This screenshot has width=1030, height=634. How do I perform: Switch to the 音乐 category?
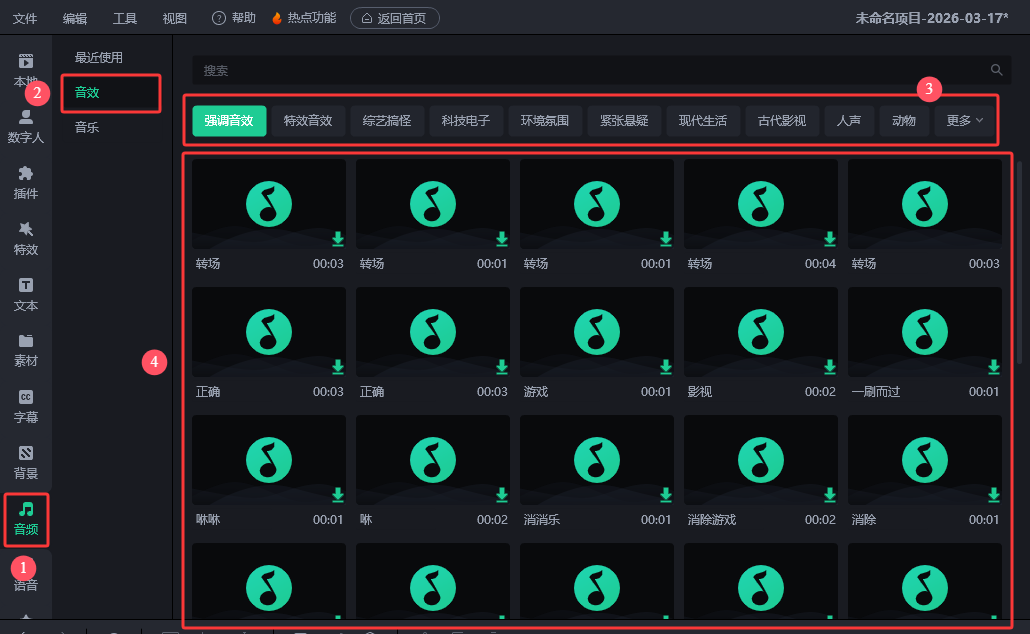tap(87, 128)
